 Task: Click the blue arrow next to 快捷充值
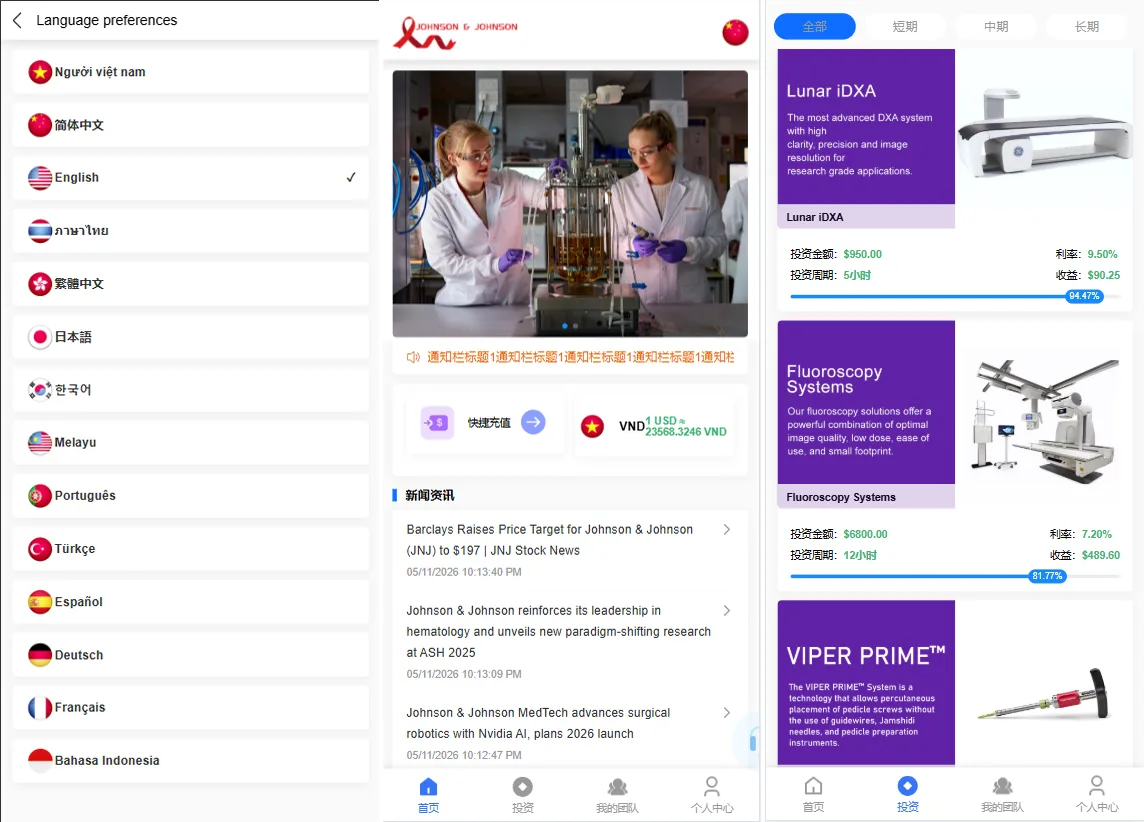point(533,422)
